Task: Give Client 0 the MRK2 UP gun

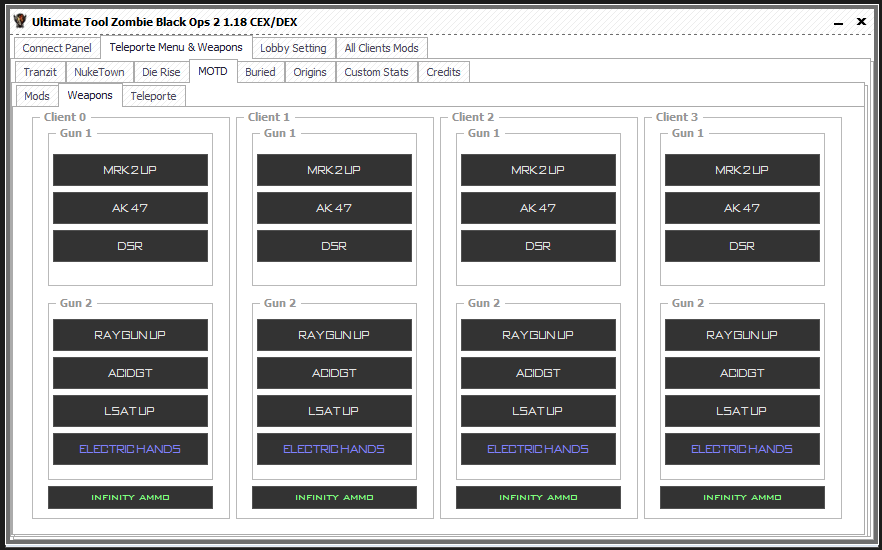Action: click(130, 170)
